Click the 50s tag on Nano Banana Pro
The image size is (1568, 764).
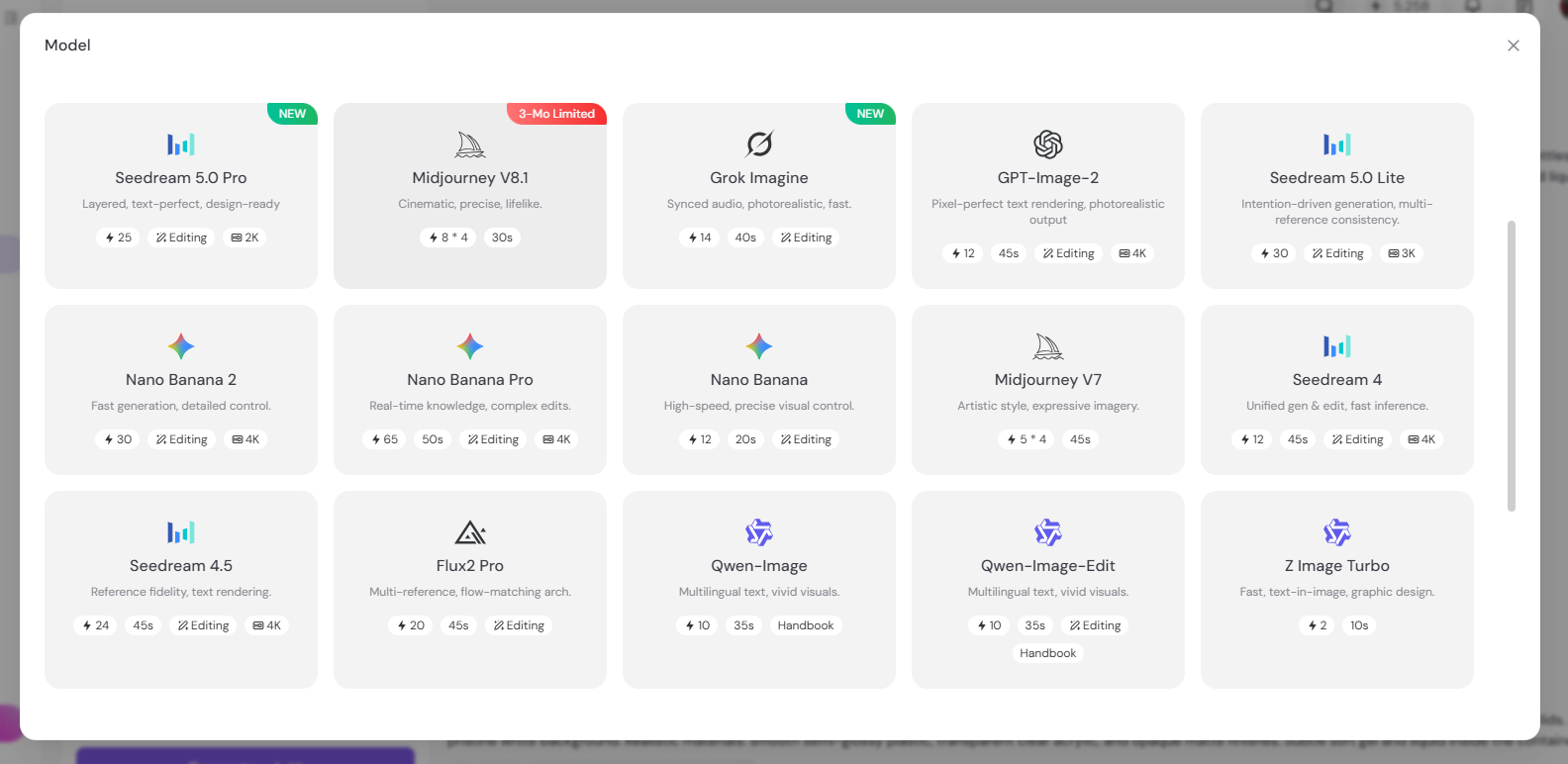pos(433,439)
